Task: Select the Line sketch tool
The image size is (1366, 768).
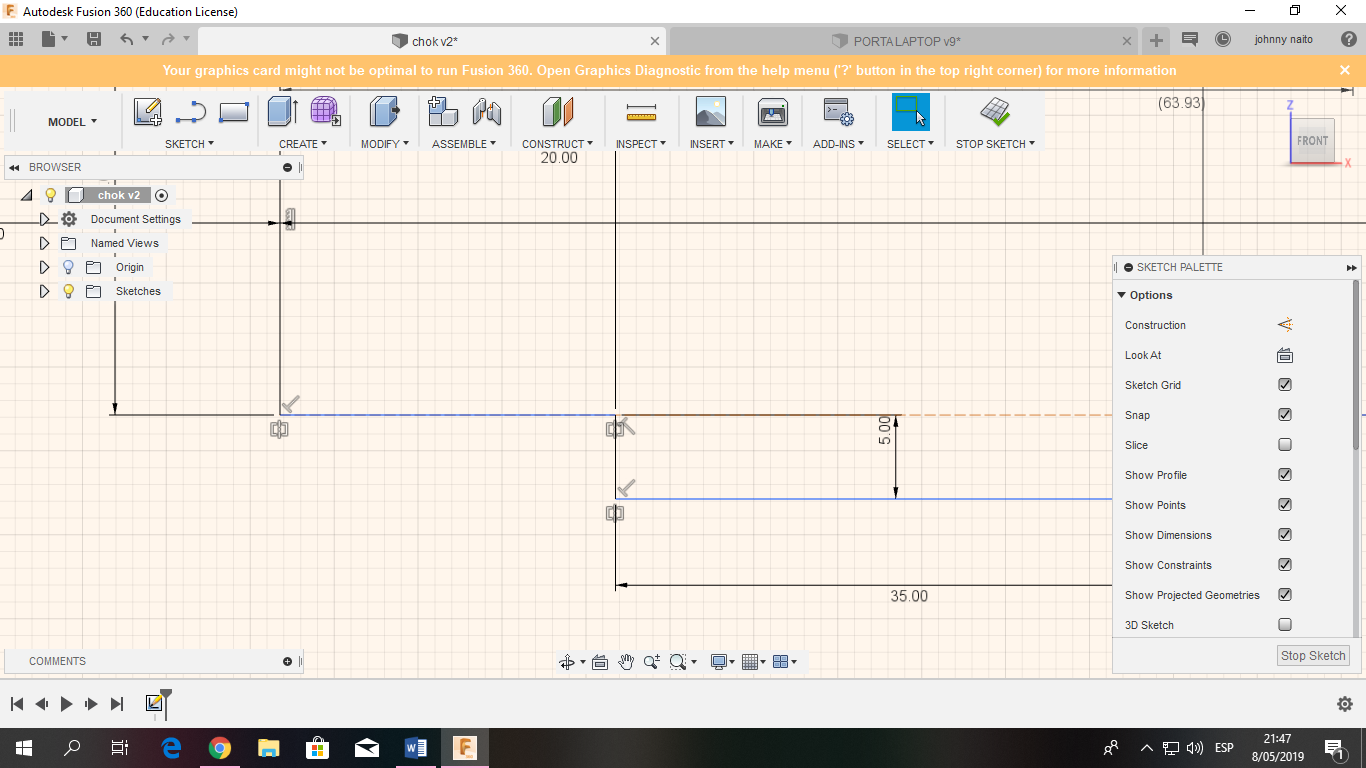Action: click(x=191, y=112)
